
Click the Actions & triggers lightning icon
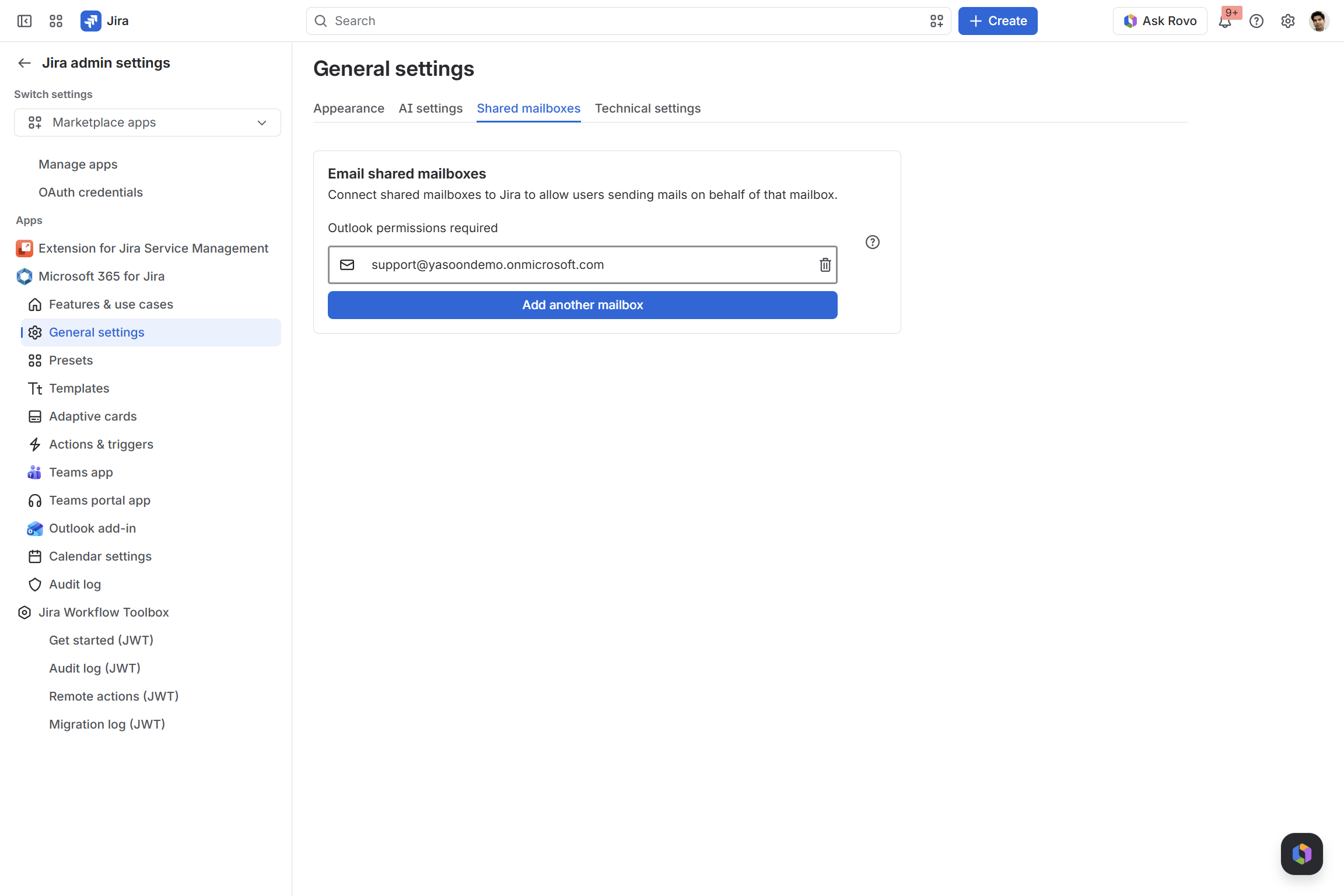click(x=35, y=444)
